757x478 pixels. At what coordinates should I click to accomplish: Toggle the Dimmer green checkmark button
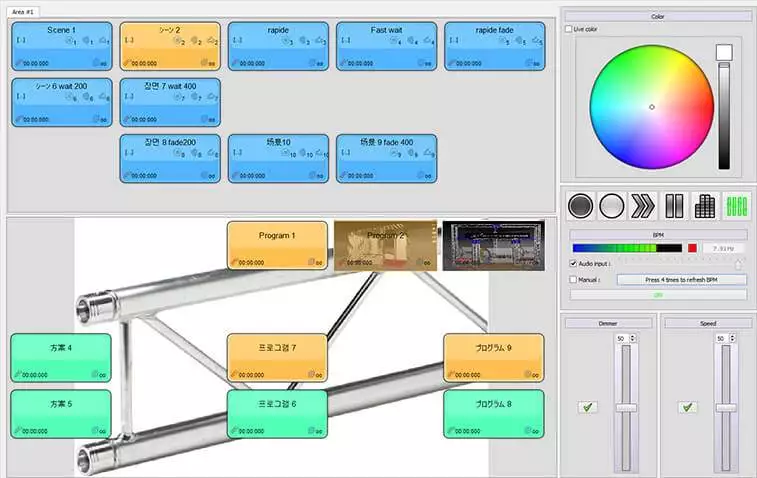pos(586,407)
